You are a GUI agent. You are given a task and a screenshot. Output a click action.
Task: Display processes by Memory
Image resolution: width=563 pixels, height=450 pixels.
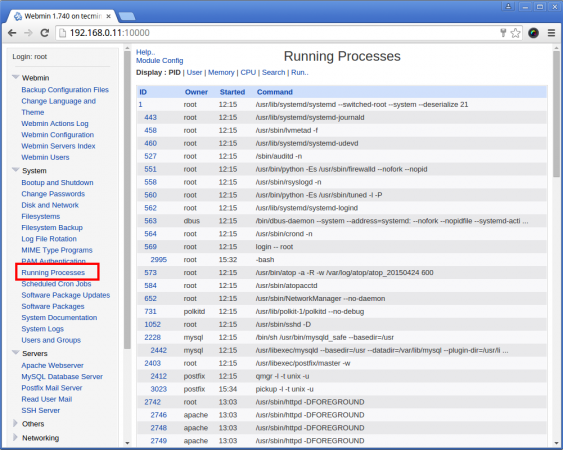(x=221, y=73)
